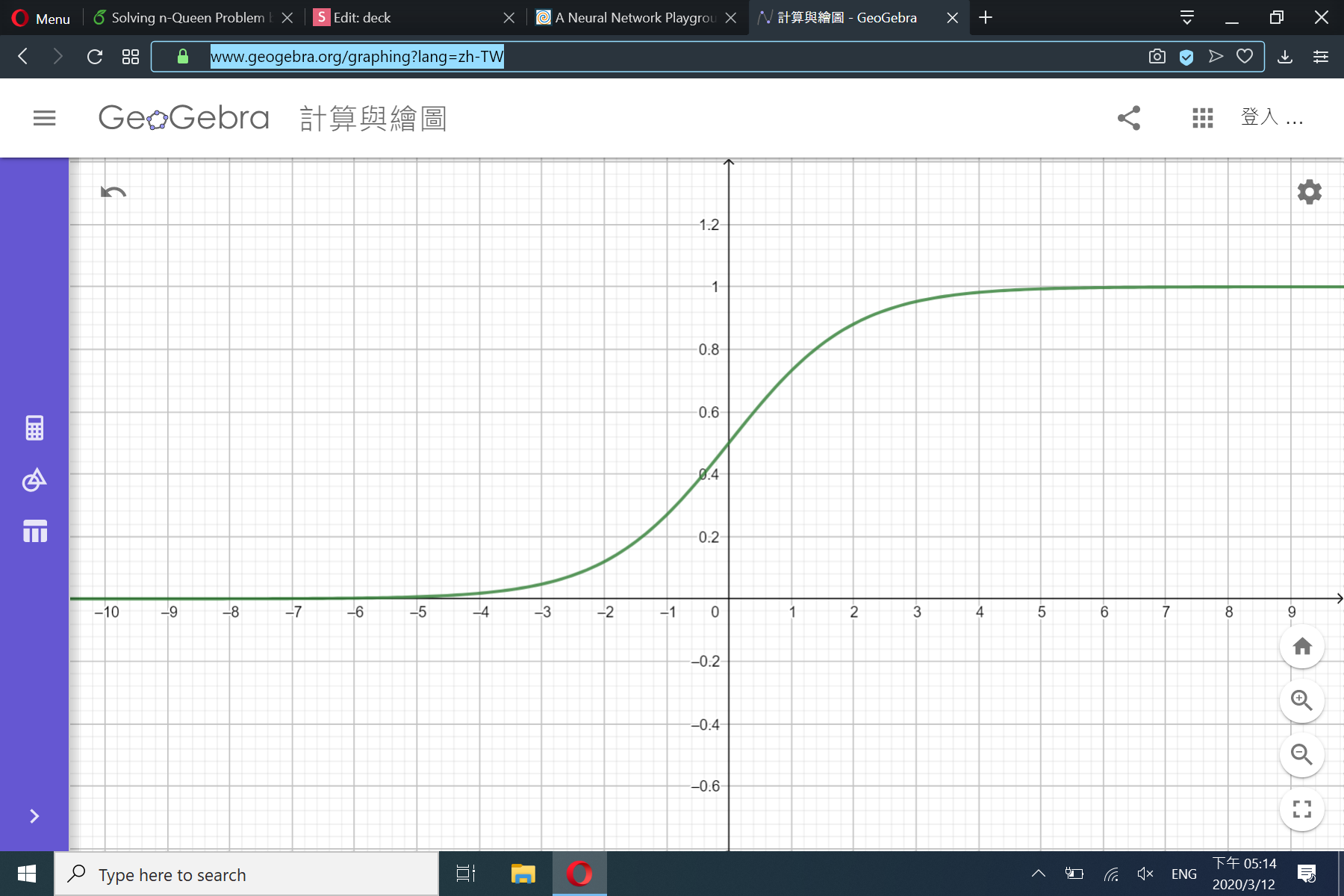Click the Opera taskbar icon
The width and height of the screenshot is (1344, 896).
coord(579,874)
